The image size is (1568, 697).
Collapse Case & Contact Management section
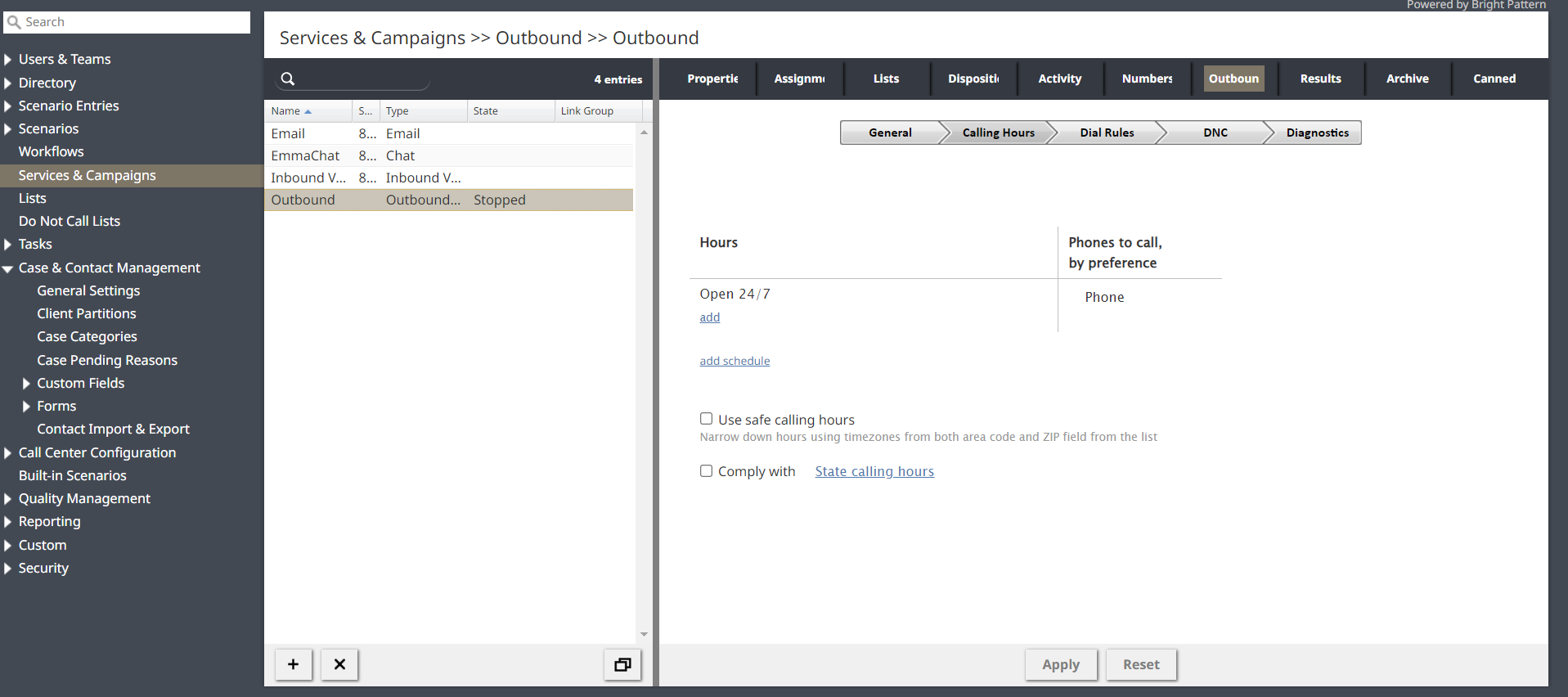coord(7,268)
